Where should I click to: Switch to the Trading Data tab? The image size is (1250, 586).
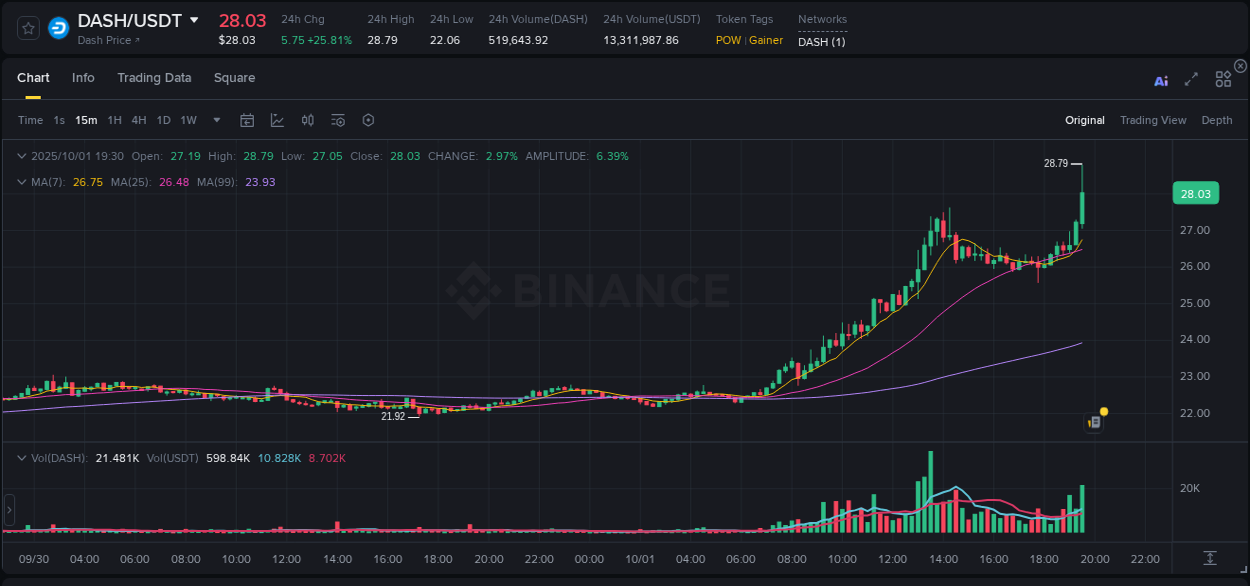(x=154, y=78)
